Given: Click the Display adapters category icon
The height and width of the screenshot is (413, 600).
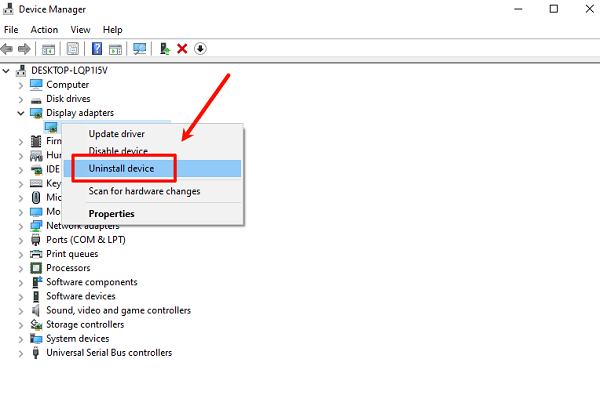Looking at the screenshot, I should pyautogui.click(x=36, y=113).
